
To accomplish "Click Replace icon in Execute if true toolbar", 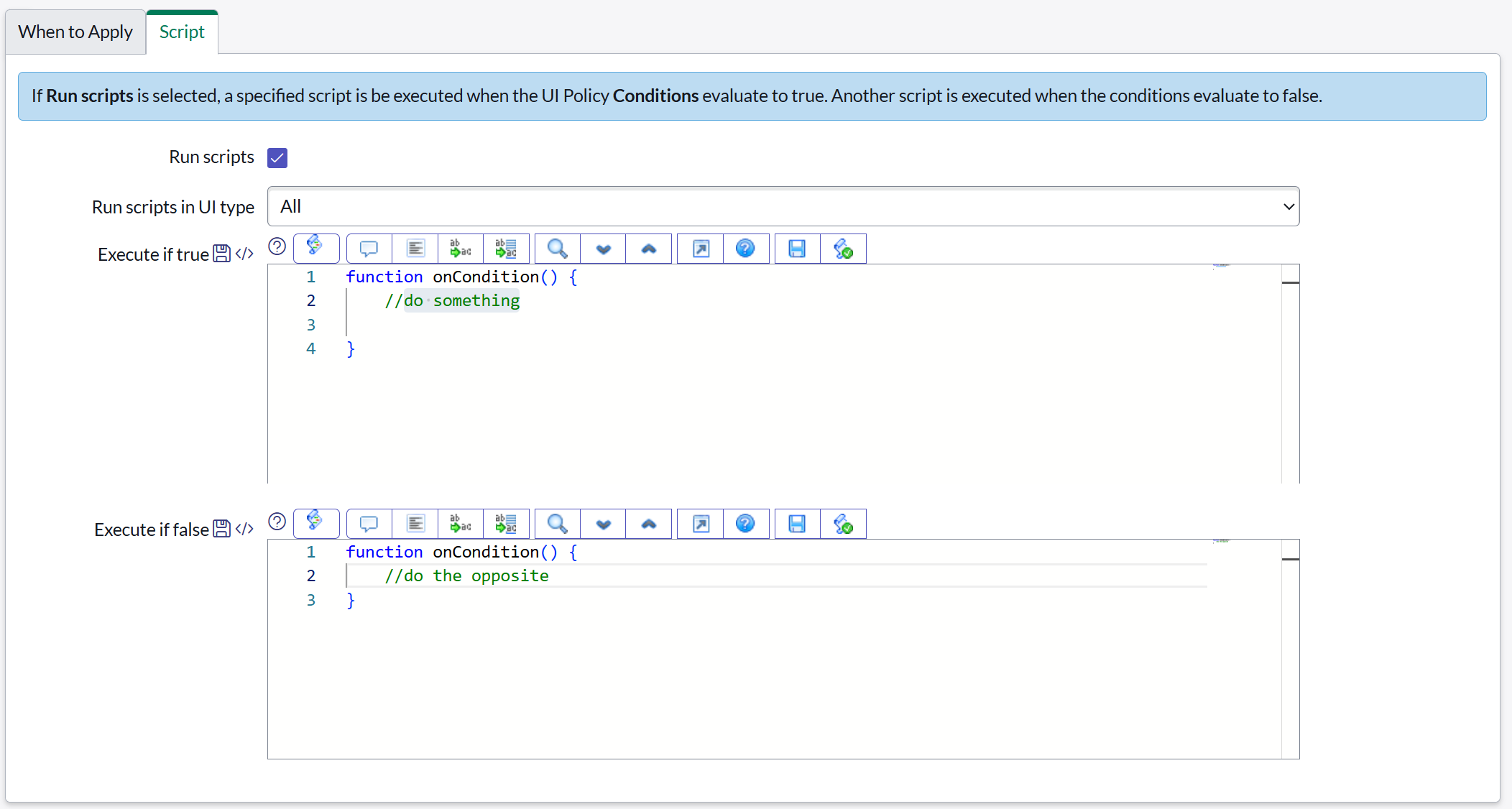I will coord(461,249).
